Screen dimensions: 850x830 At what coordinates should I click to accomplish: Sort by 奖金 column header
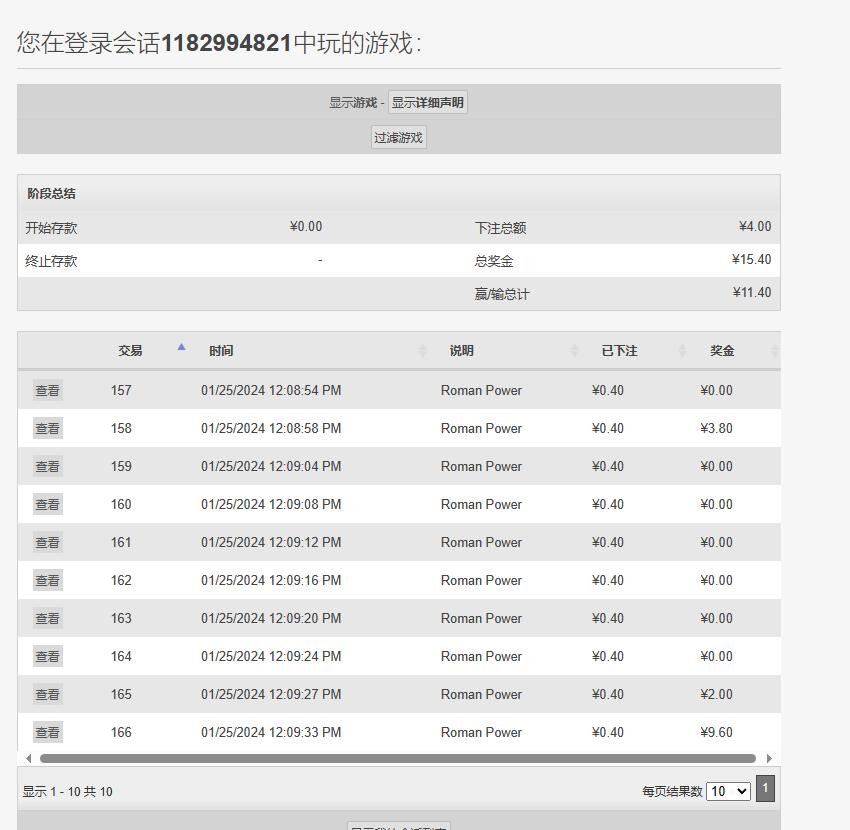pyautogui.click(x=722, y=351)
